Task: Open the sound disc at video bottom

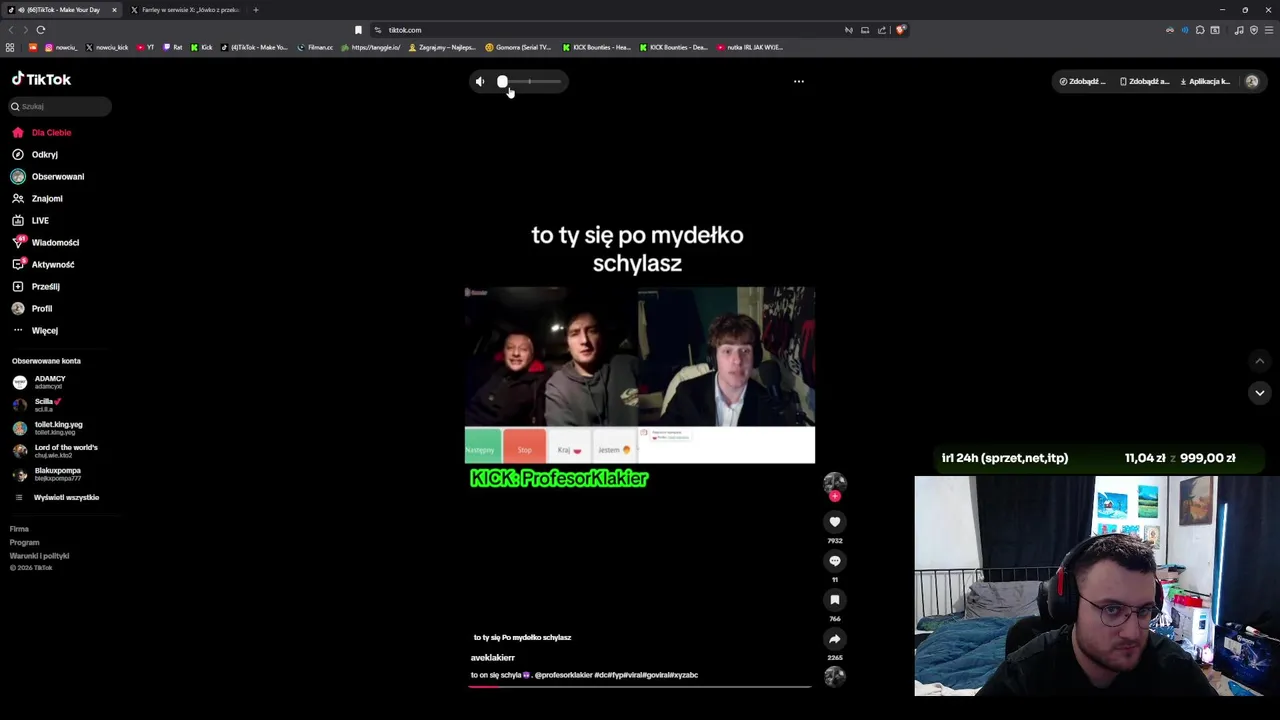Action: click(835, 677)
